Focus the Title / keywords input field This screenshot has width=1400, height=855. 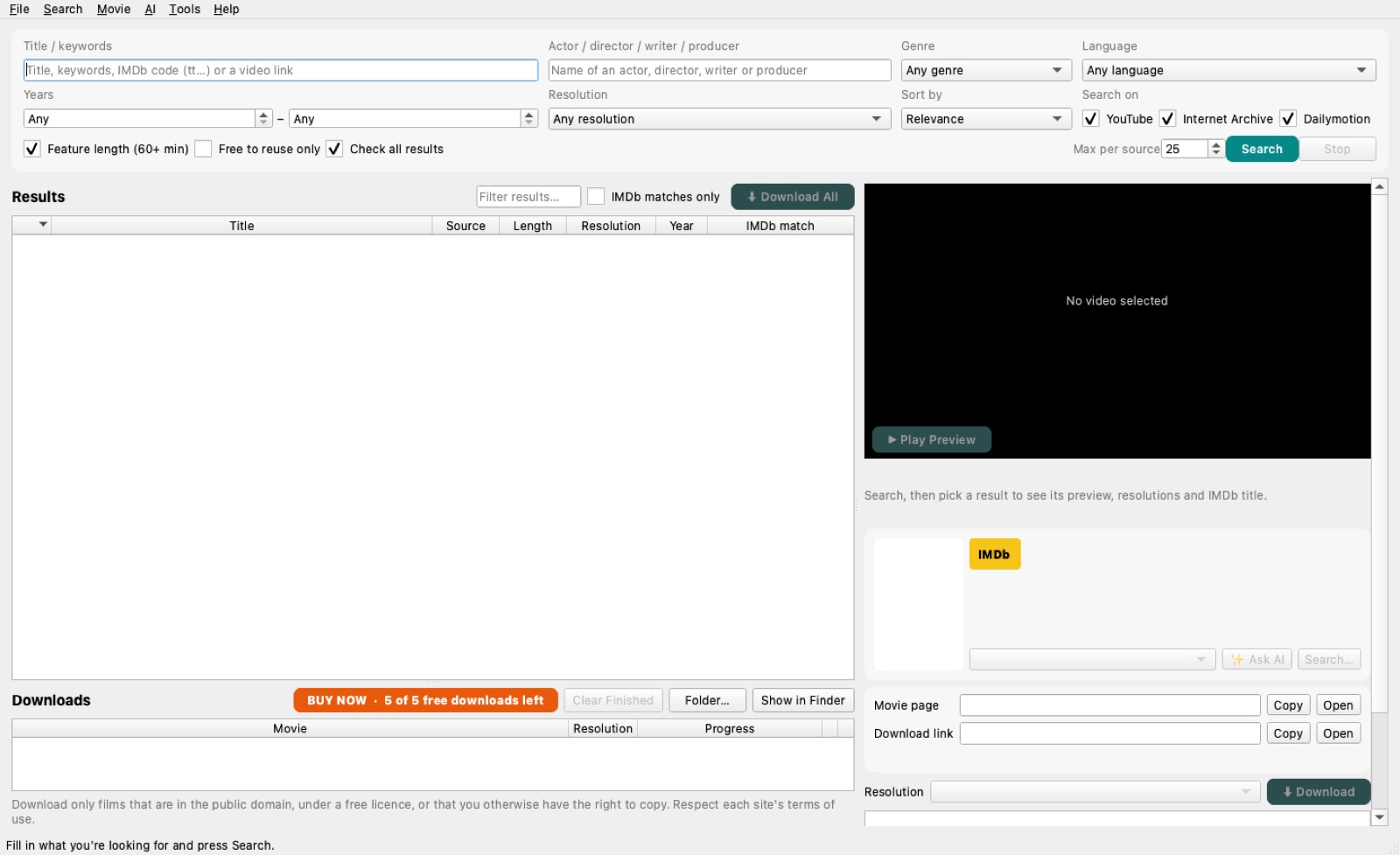tap(281, 70)
